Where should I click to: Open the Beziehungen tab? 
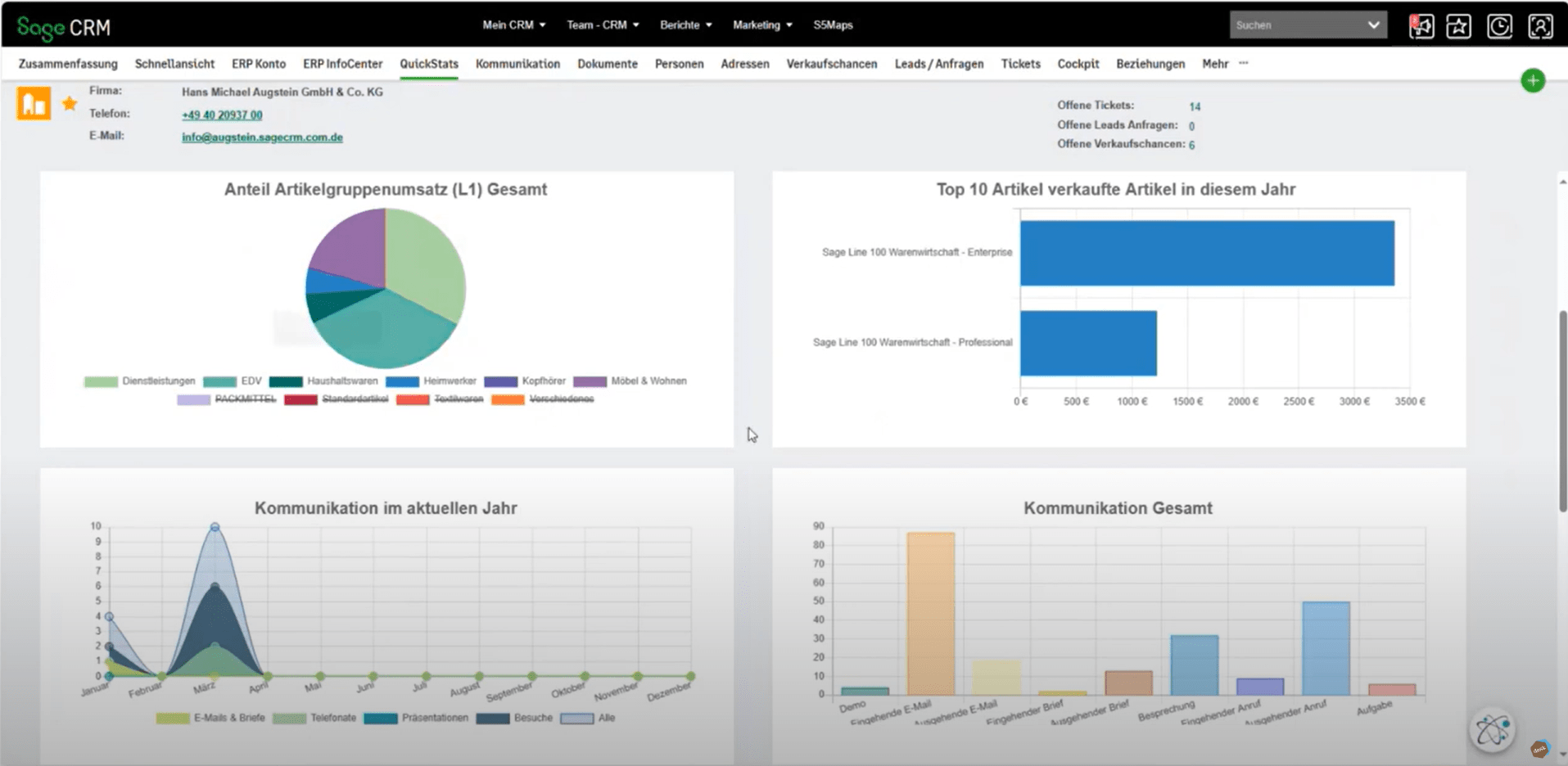[1150, 64]
